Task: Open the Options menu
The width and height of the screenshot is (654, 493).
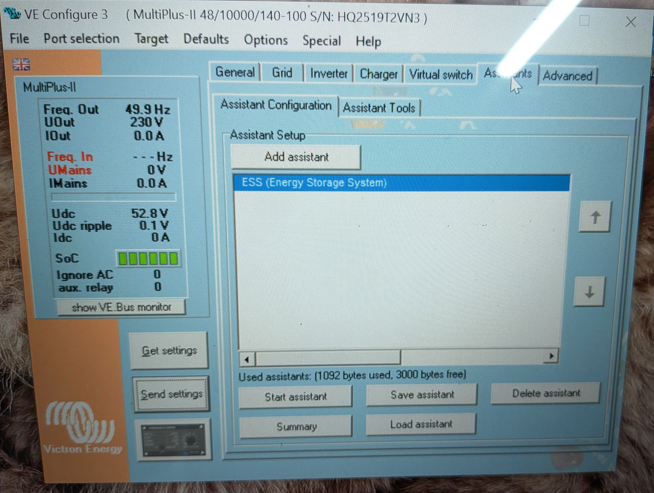Action: click(266, 40)
